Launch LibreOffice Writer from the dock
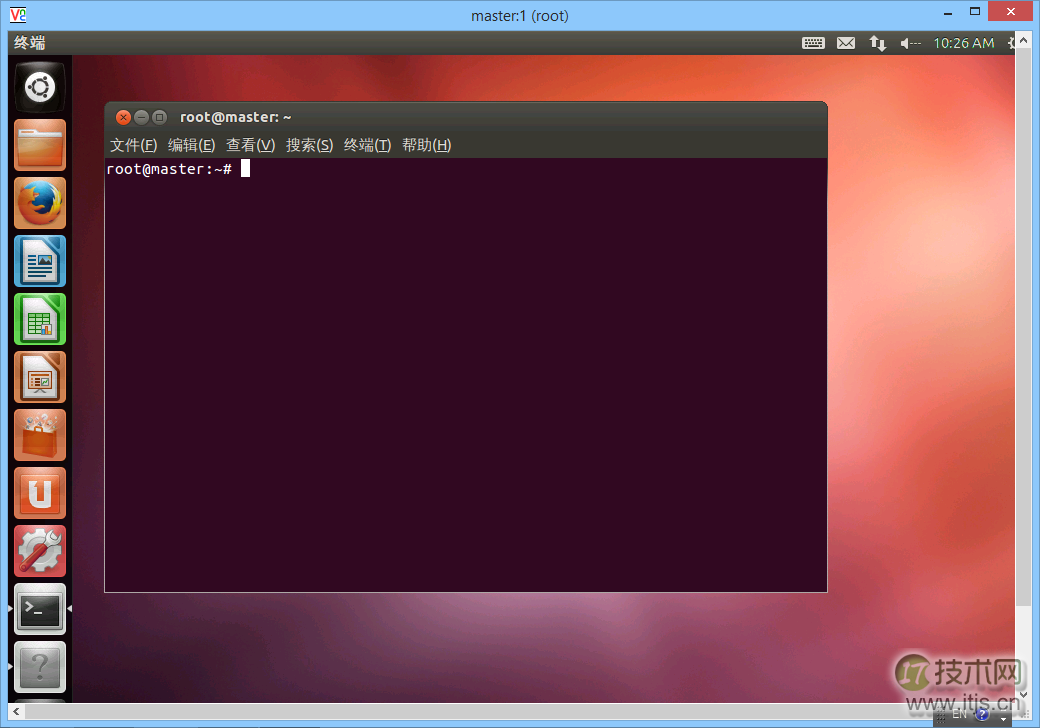 click(40, 261)
